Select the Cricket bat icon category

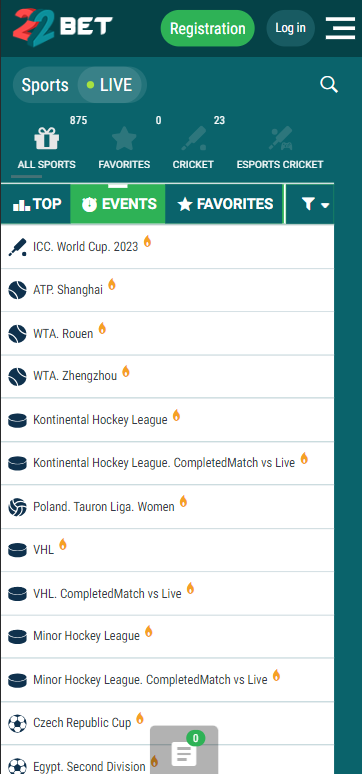(x=193, y=139)
